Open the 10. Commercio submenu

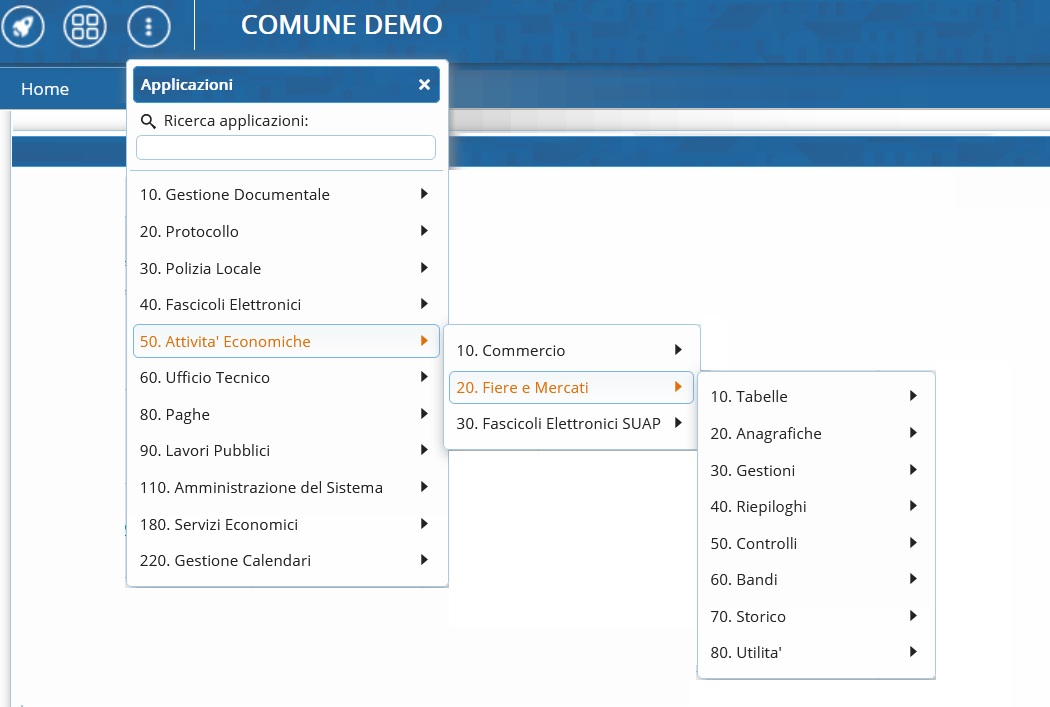511,350
